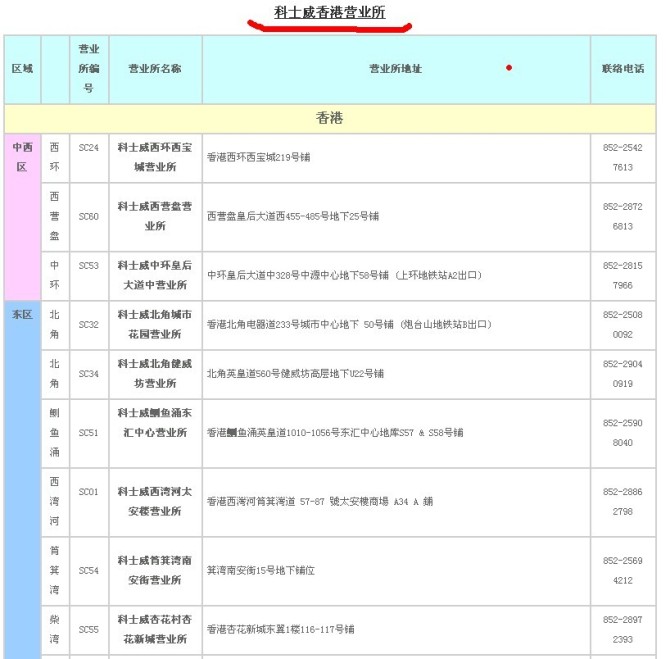Viewport: 670px width, 659px height.
Task: Select the 西湾河 area cell
Action: point(55,502)
